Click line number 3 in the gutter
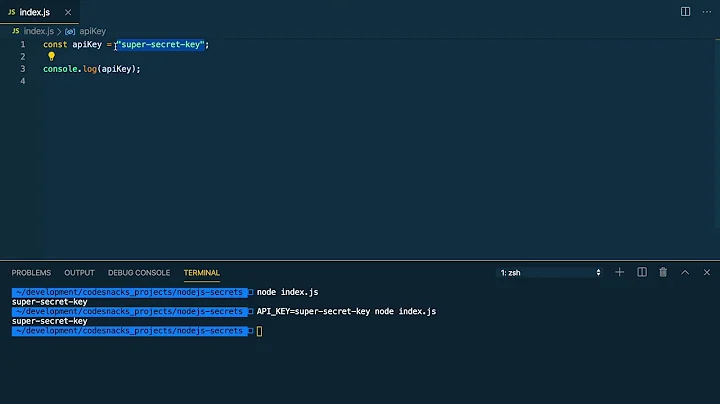 (23, 69)
